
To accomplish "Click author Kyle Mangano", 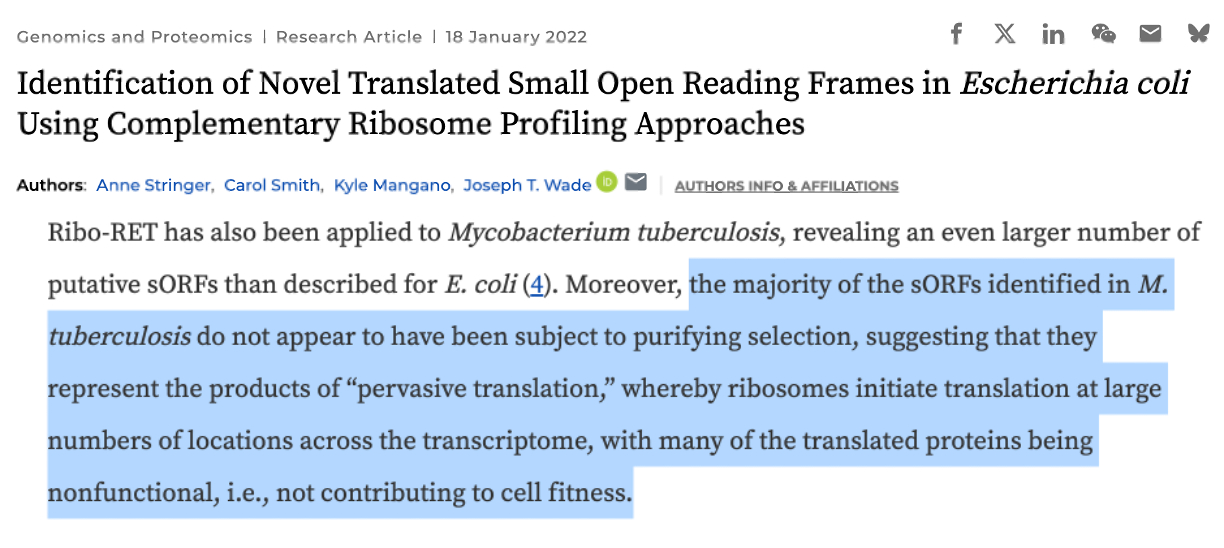I will pos(393,185).
